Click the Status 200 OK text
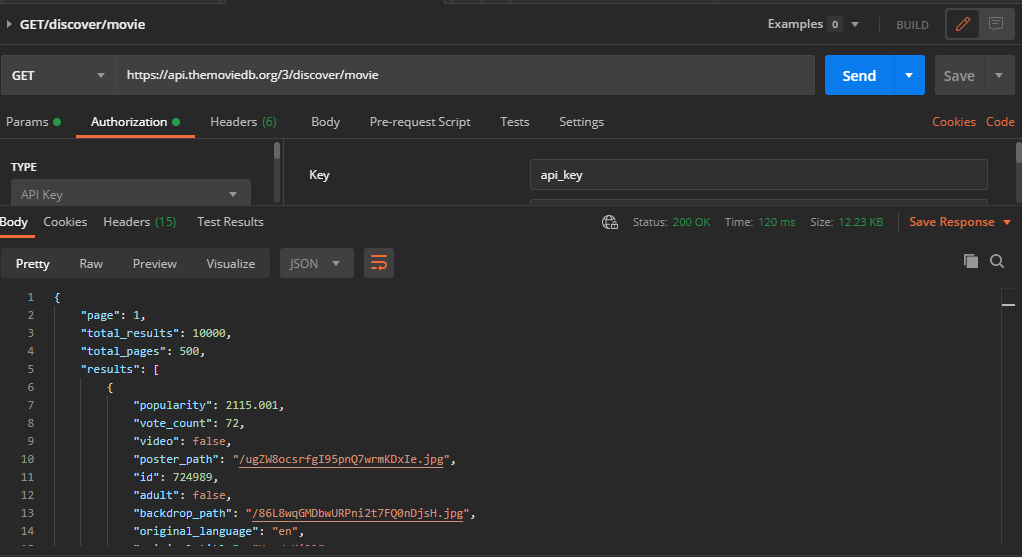The height and width of the screenshot is (557, 1022). (x=671, y=222)
